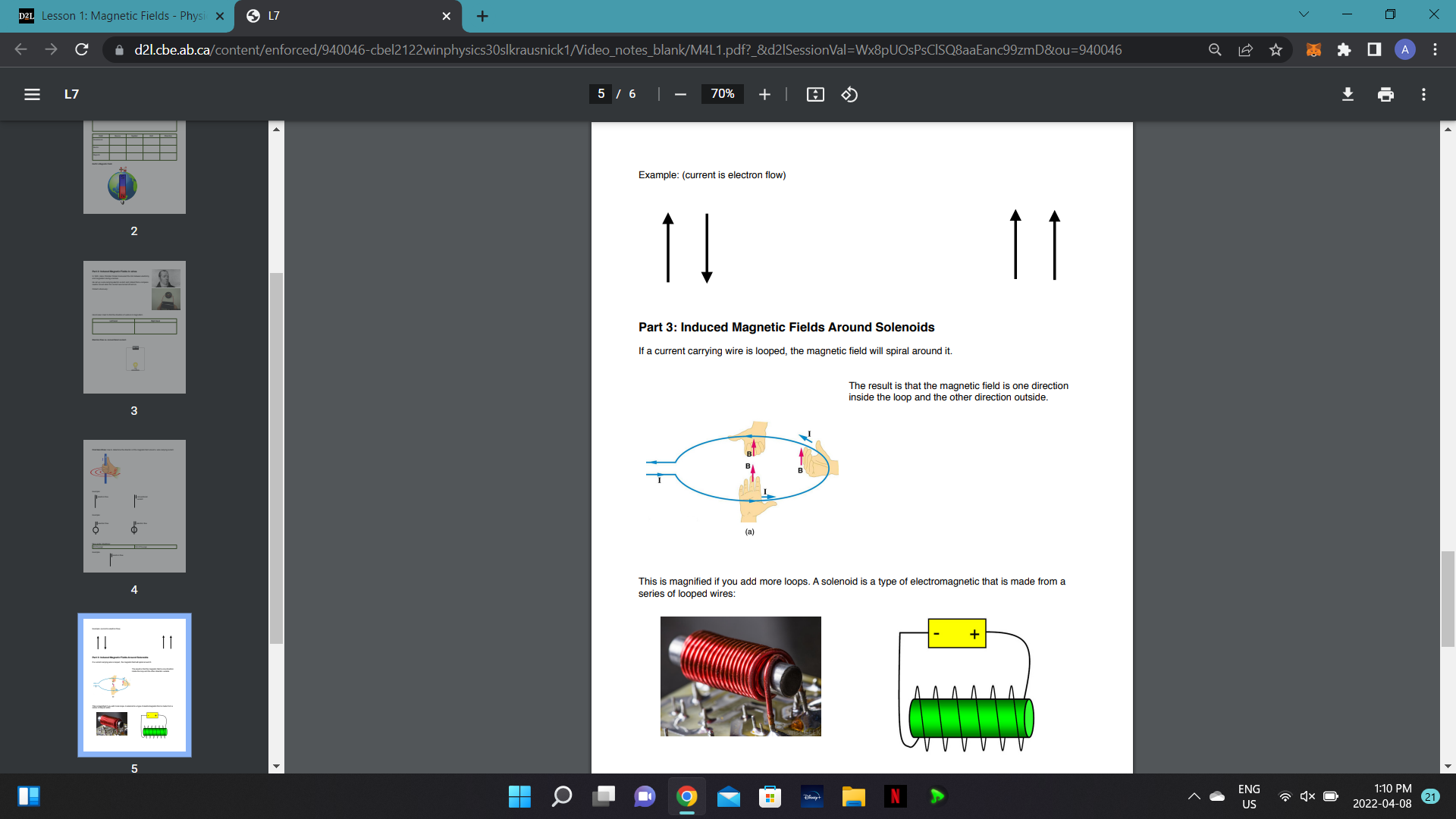The width and height of the screenshot is (1456, 819).
Task: Click the 70% zoom level field
Action: [722, 94]
